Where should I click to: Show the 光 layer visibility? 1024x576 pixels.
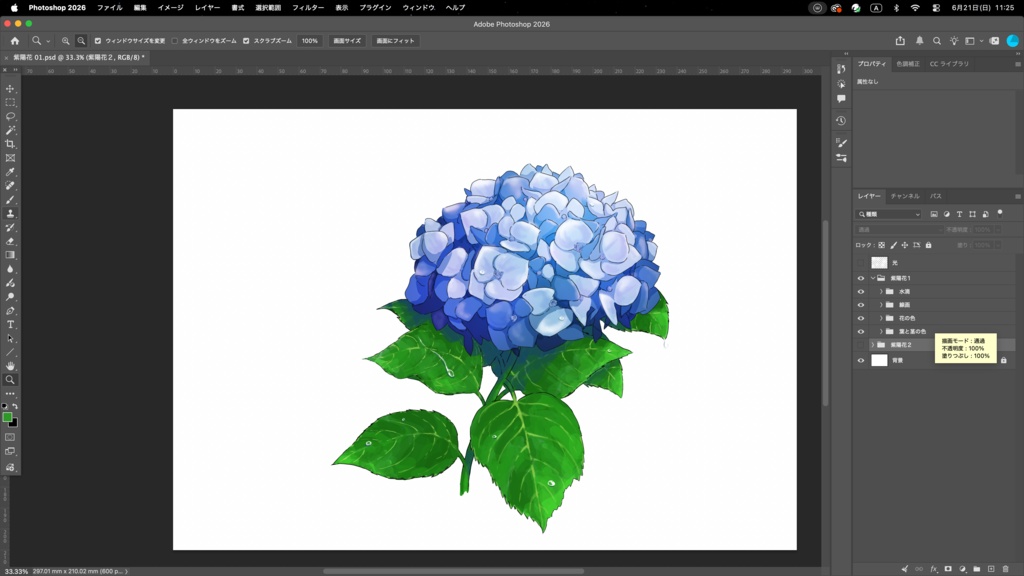(x=861, y=263)
